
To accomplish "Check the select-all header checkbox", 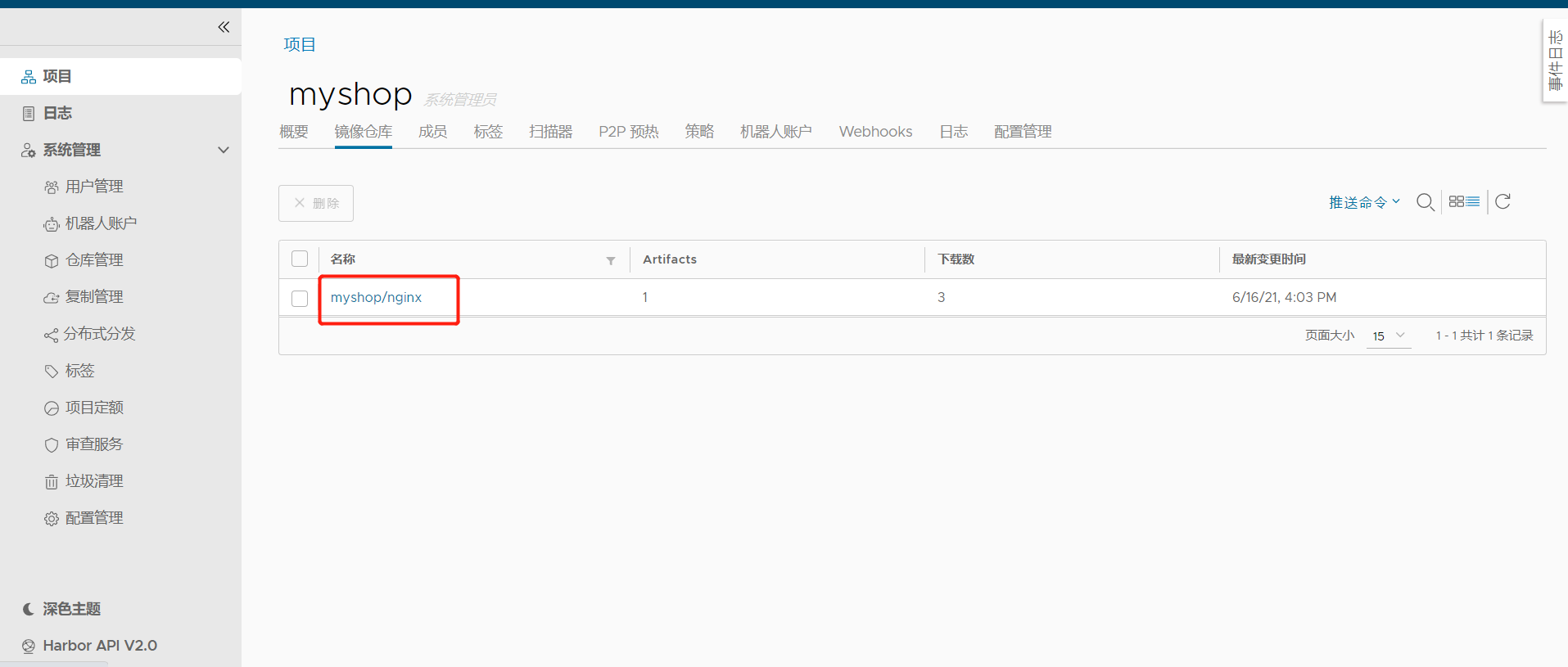I will pyautogui.click(x=300, y=259).
